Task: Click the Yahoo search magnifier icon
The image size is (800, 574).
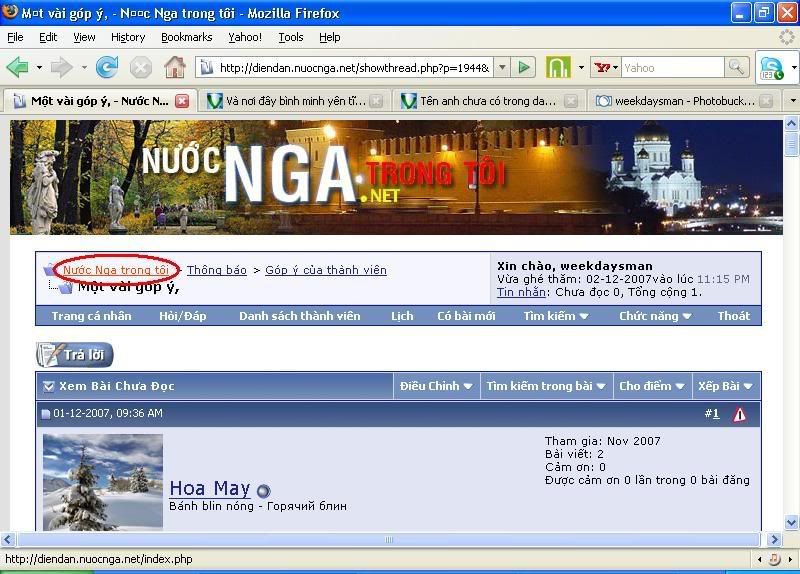Action: 737,67
